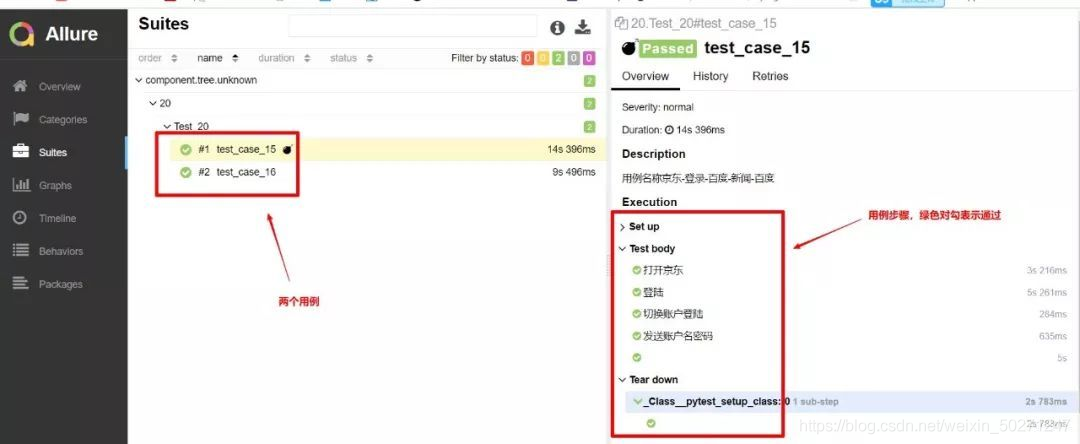
Task: Switch to the History tab
Action: [710, 76]
